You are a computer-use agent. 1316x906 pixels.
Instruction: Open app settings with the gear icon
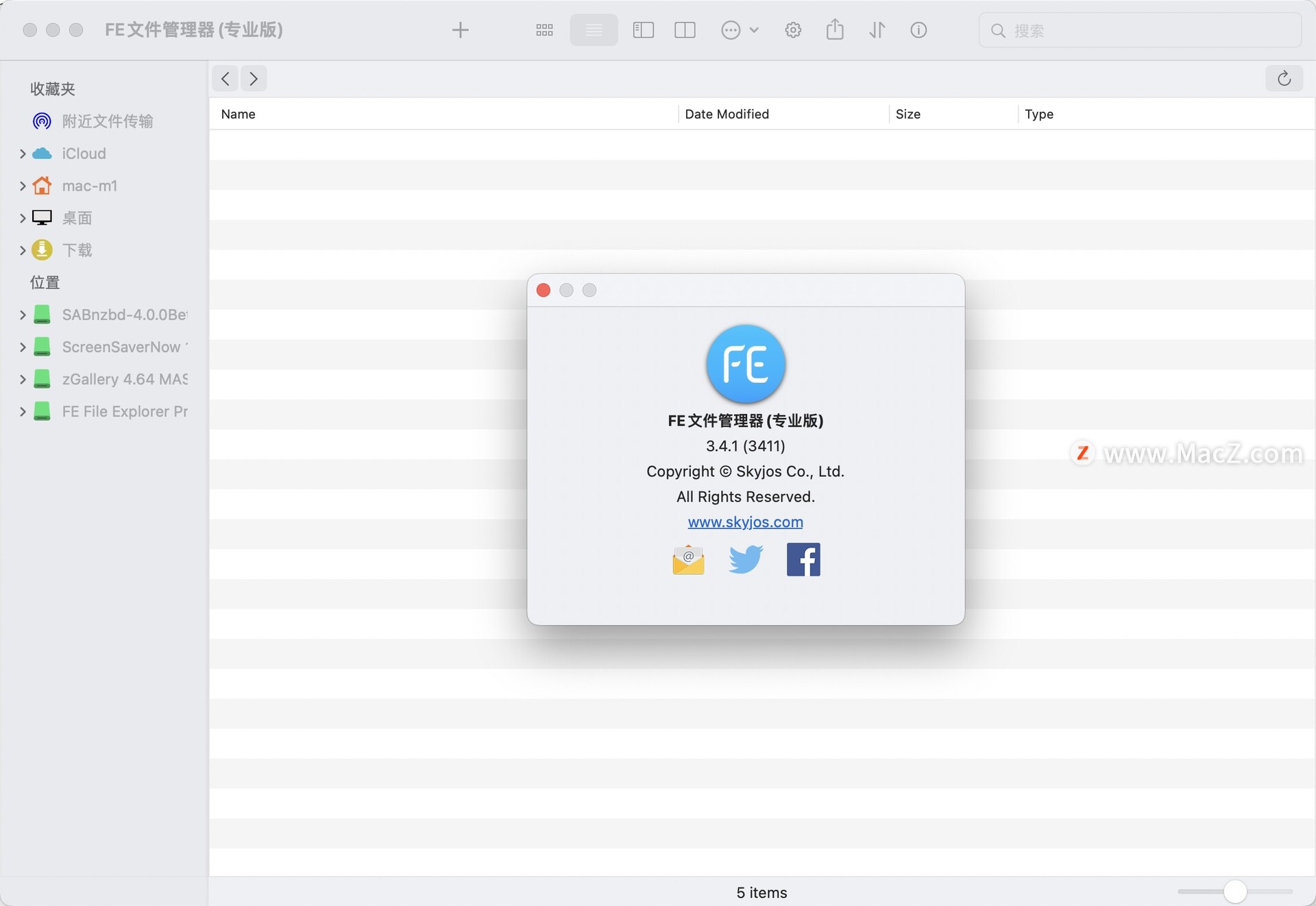pyautogui.click(x=792, y=30)
